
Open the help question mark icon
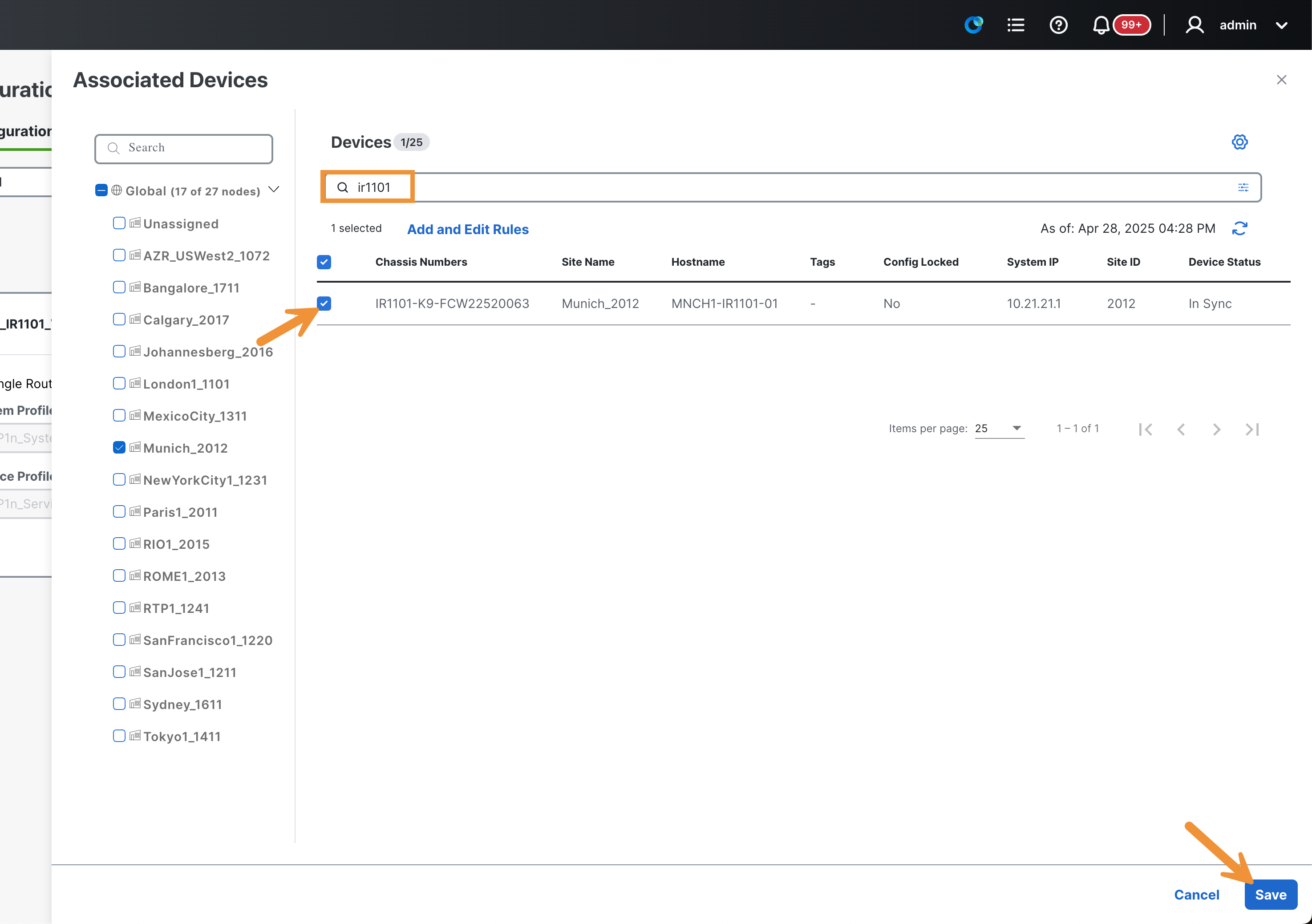(x=1058, y=25)
